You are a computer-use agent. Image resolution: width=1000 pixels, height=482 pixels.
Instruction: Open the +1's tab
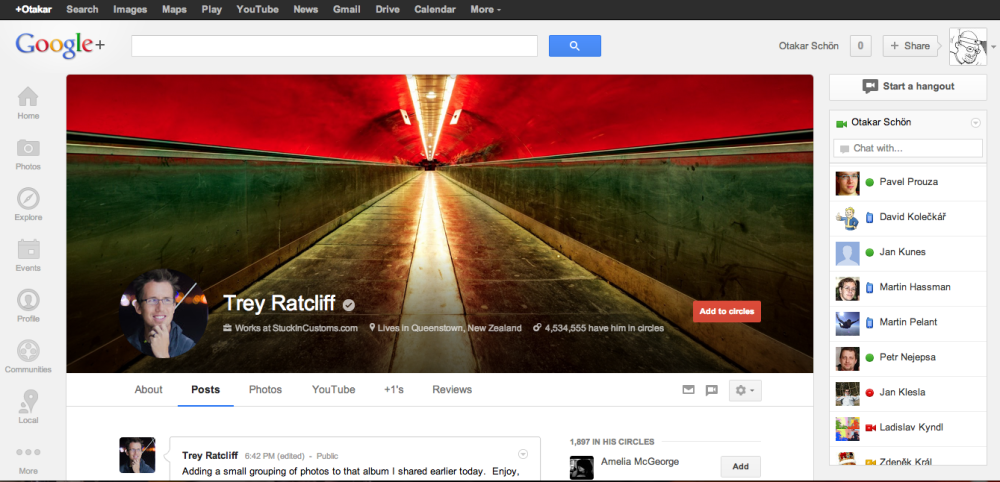point(394,390)
